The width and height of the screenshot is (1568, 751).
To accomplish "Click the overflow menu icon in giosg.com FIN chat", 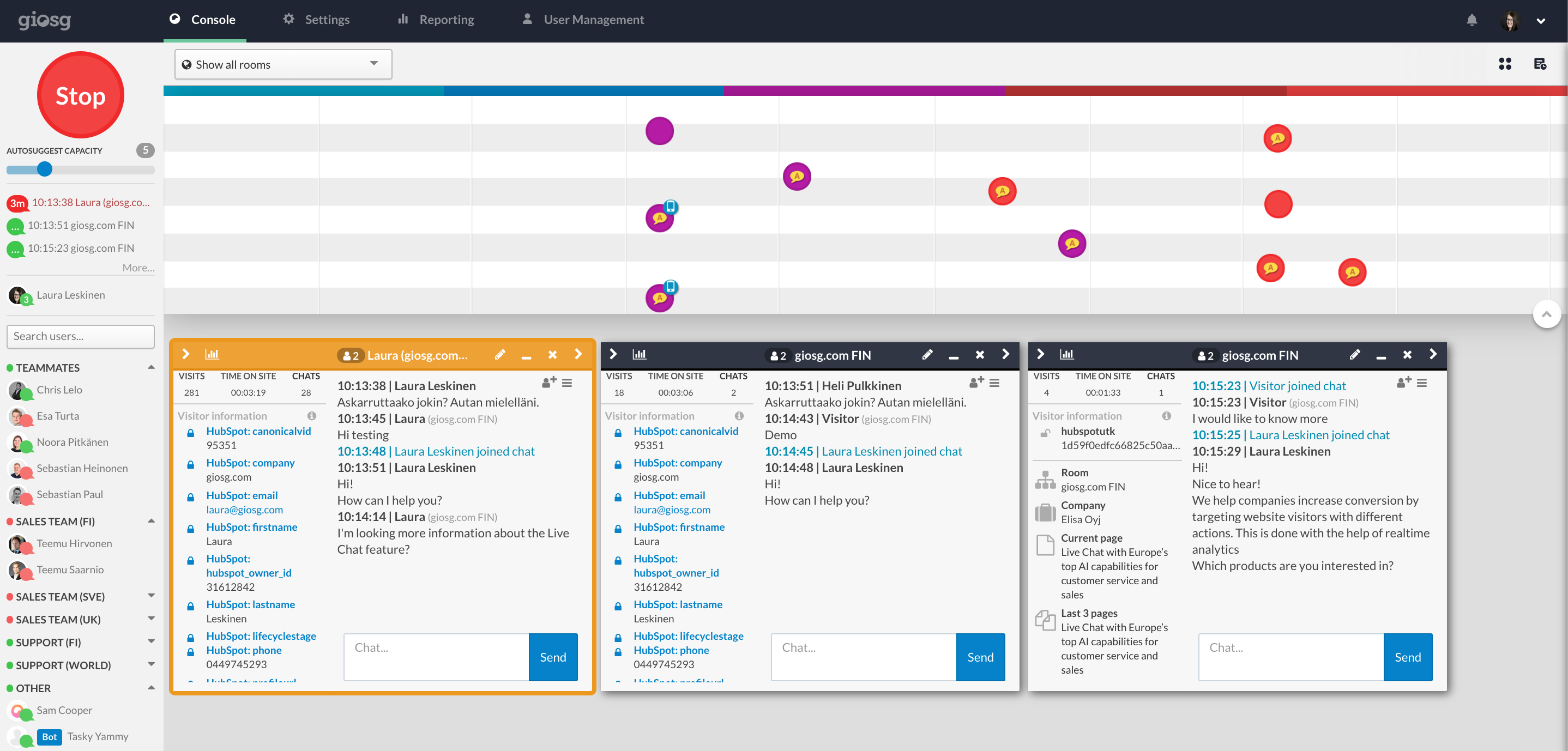I will [995, 385].
